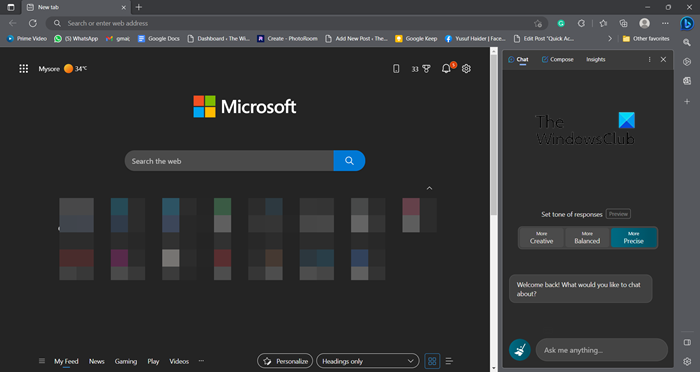This screenshot has width=700, height=372.
Task: Show more feed categories ellipsis
Action: coord(201,361)
